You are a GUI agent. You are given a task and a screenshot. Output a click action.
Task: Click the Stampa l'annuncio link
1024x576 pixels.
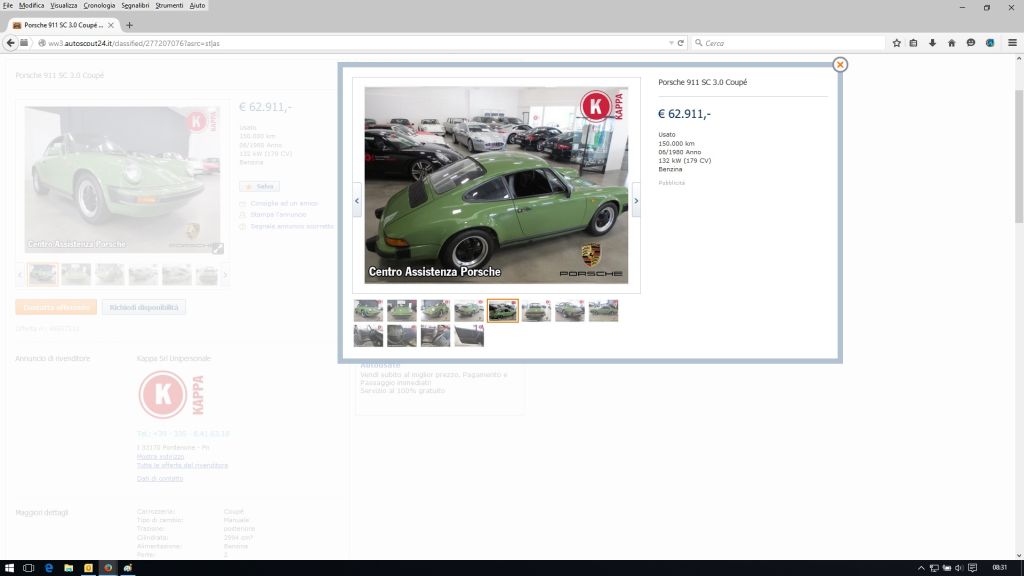click(x=278, y=215)
